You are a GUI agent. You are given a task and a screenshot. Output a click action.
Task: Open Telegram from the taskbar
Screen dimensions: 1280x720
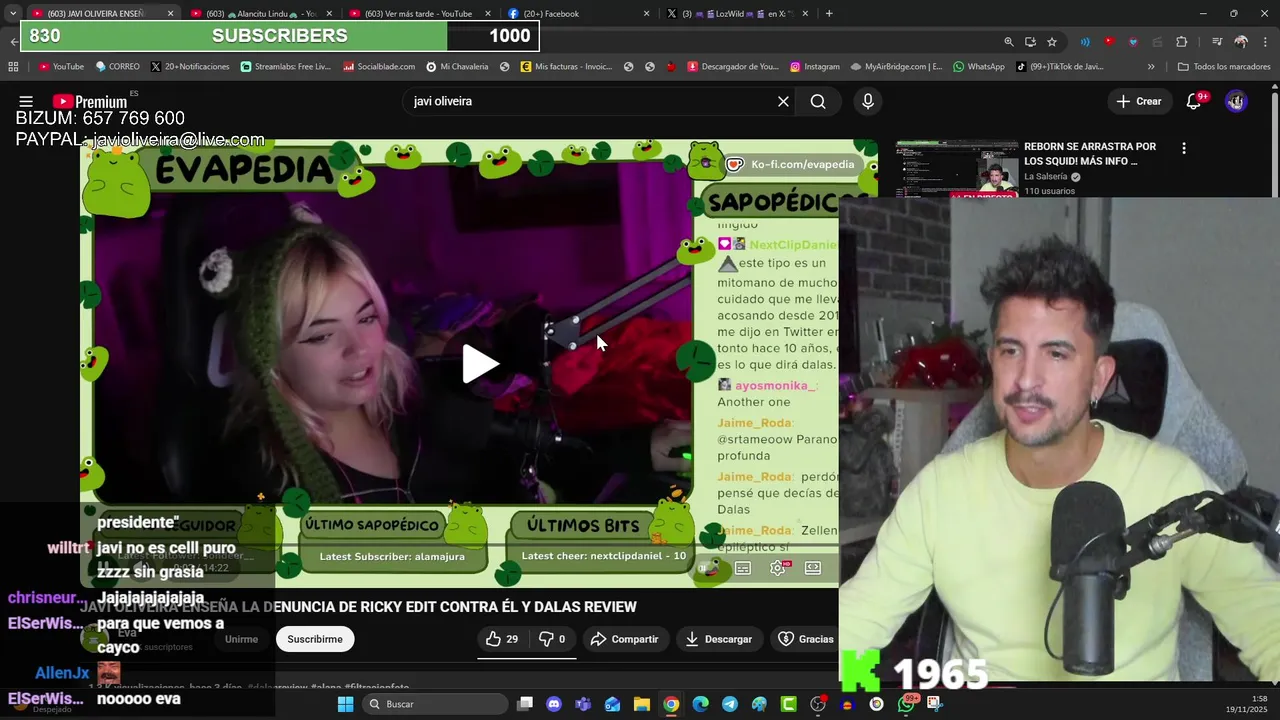(x=730, y=704)
